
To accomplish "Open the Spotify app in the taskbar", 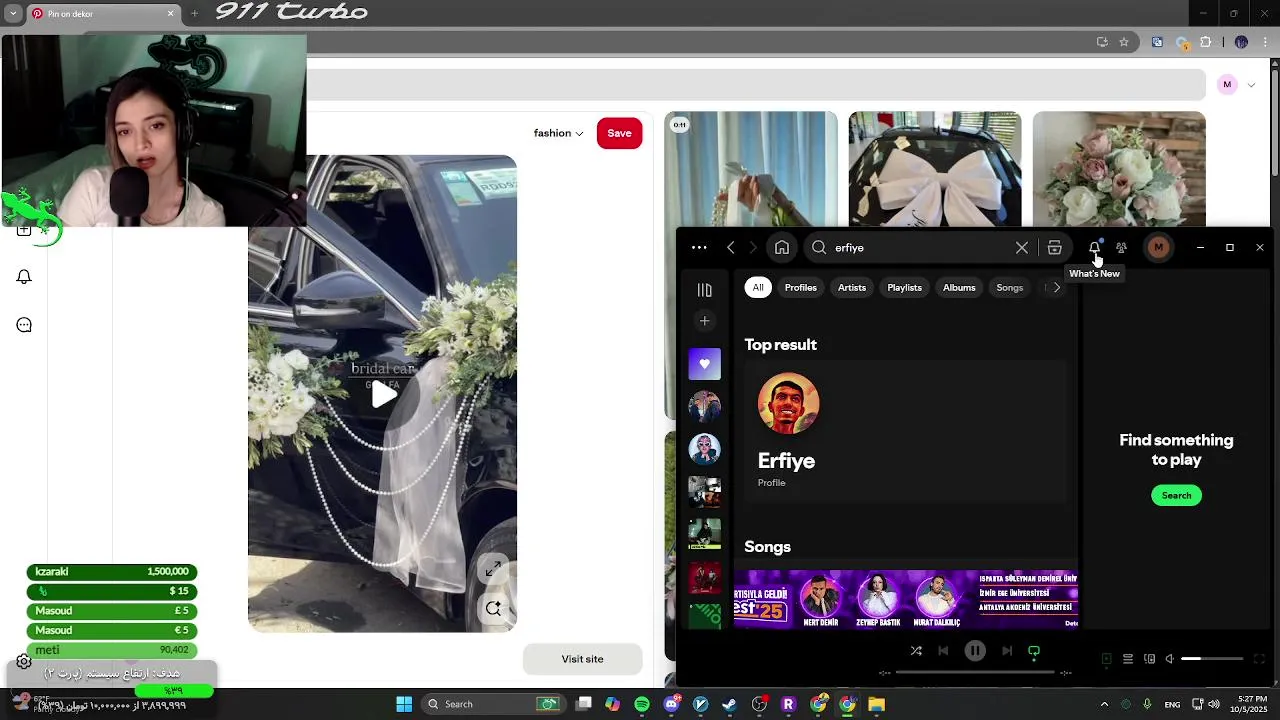I will click(x=642, y=705).
